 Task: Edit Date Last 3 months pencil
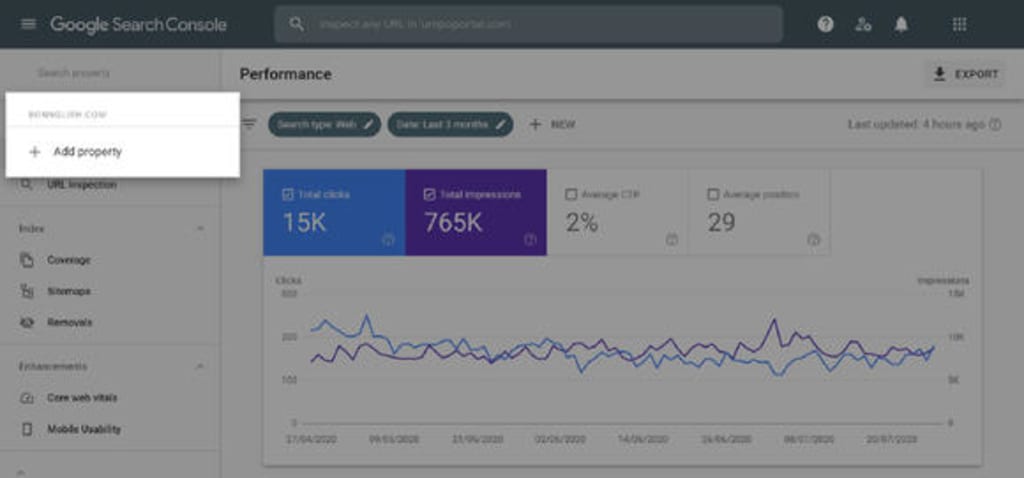tap(501, 124)
